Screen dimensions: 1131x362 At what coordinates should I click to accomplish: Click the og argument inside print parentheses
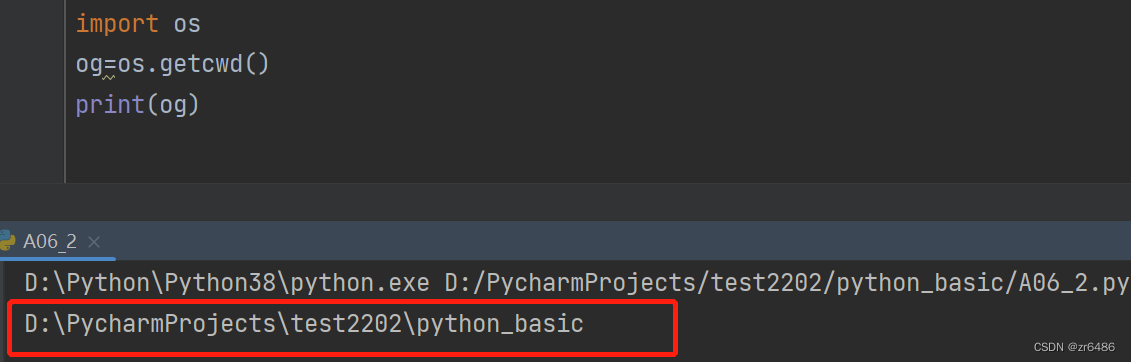pyautogui.click(x=172, y=107)
